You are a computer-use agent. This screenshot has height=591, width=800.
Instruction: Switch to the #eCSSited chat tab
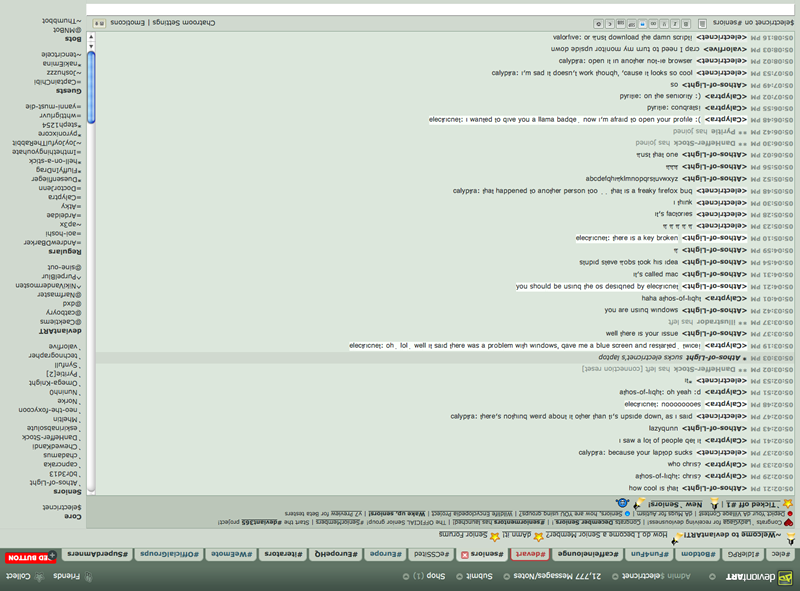pos(432,554)
